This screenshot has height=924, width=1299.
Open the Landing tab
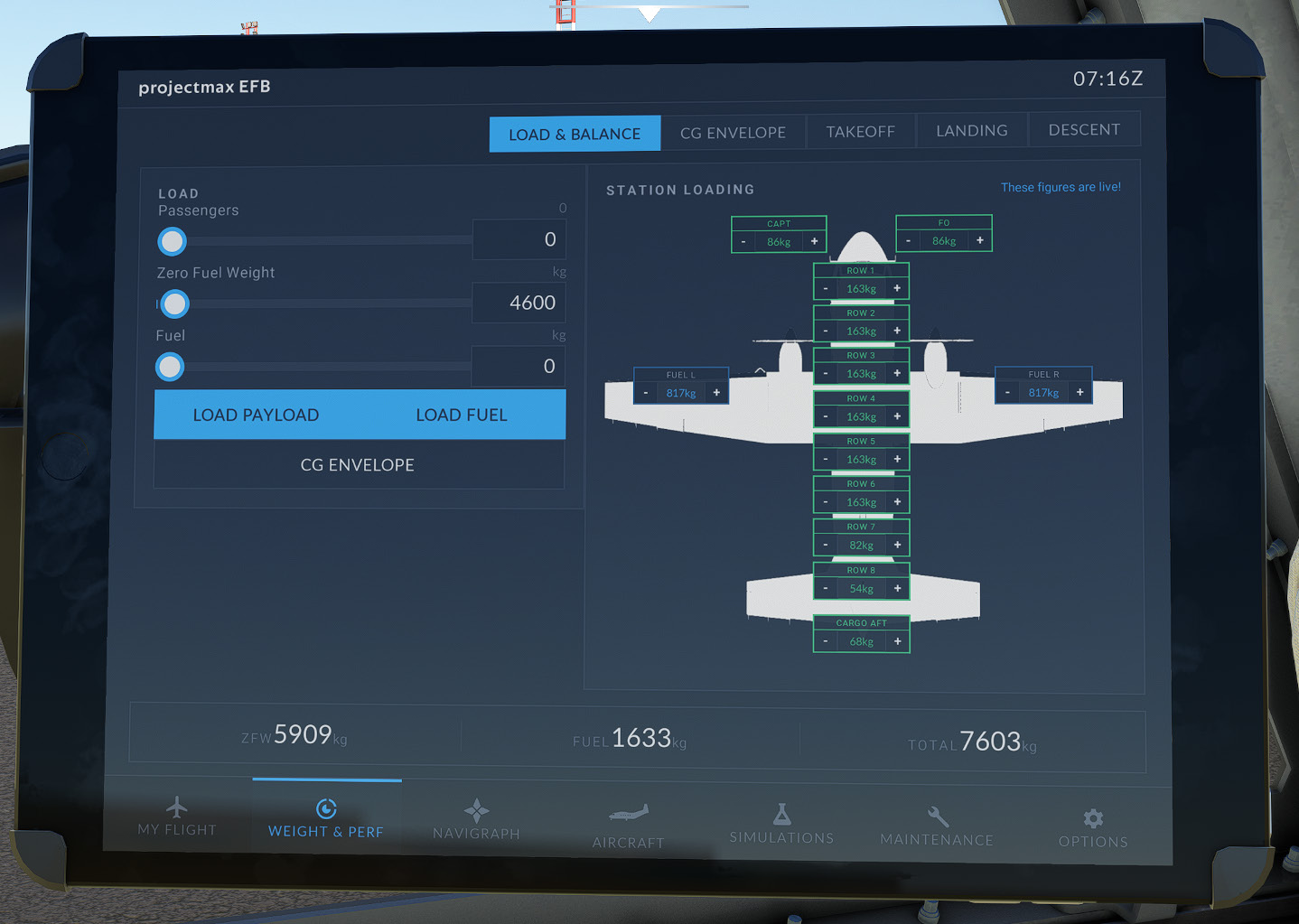click(x=971, y=130)
